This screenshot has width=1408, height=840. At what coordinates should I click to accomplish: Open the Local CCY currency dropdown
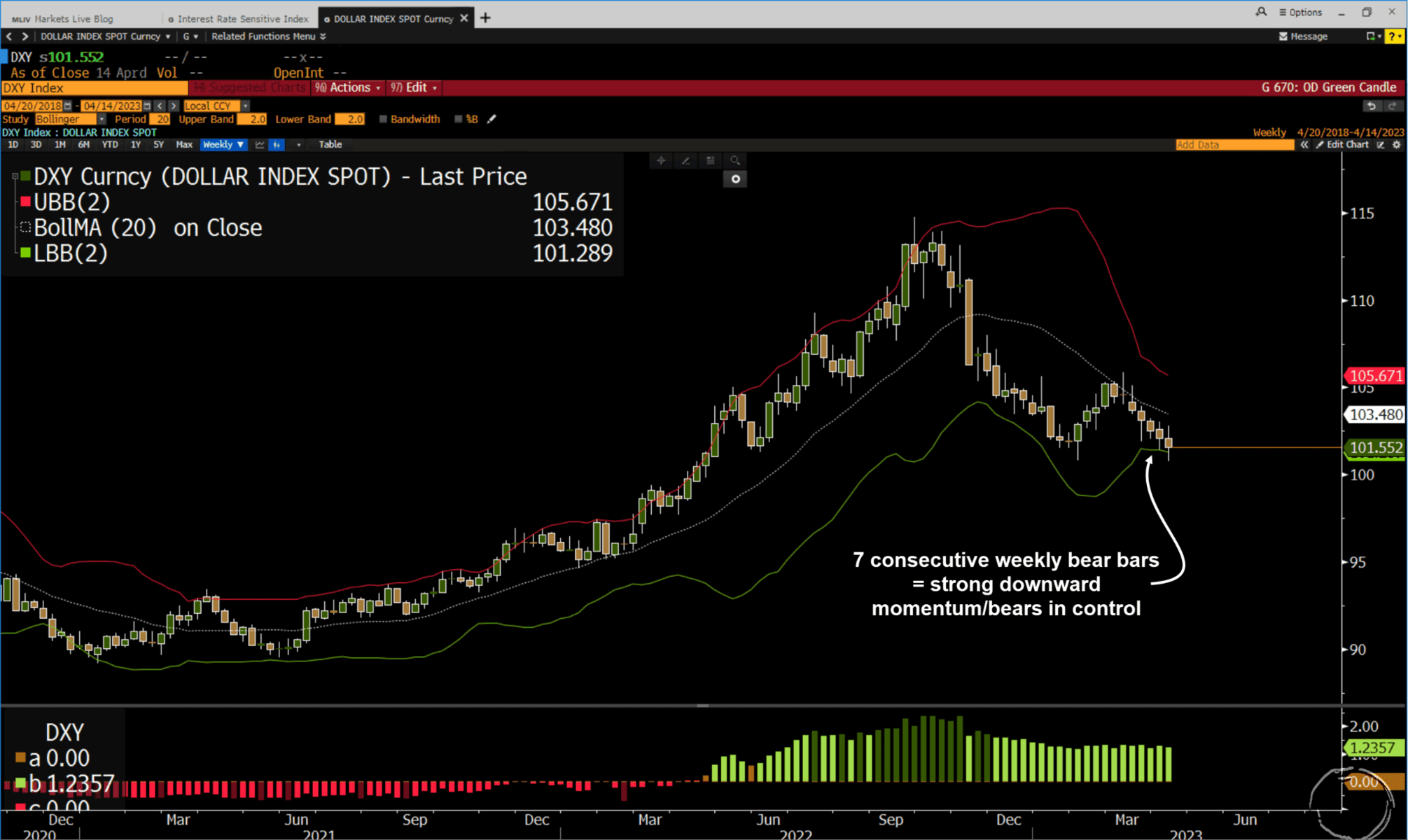tap(245, 106)
